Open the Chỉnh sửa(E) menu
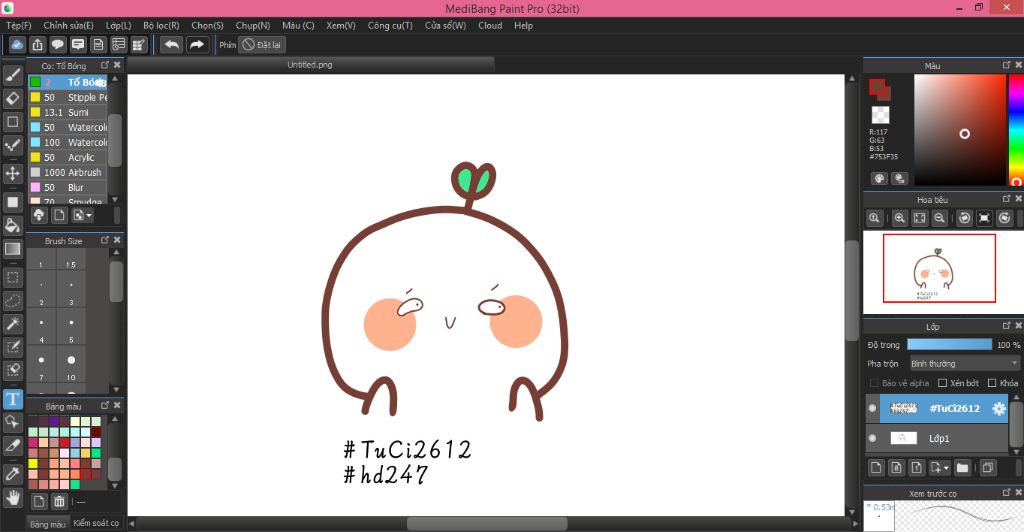 [x=69, y=25]
